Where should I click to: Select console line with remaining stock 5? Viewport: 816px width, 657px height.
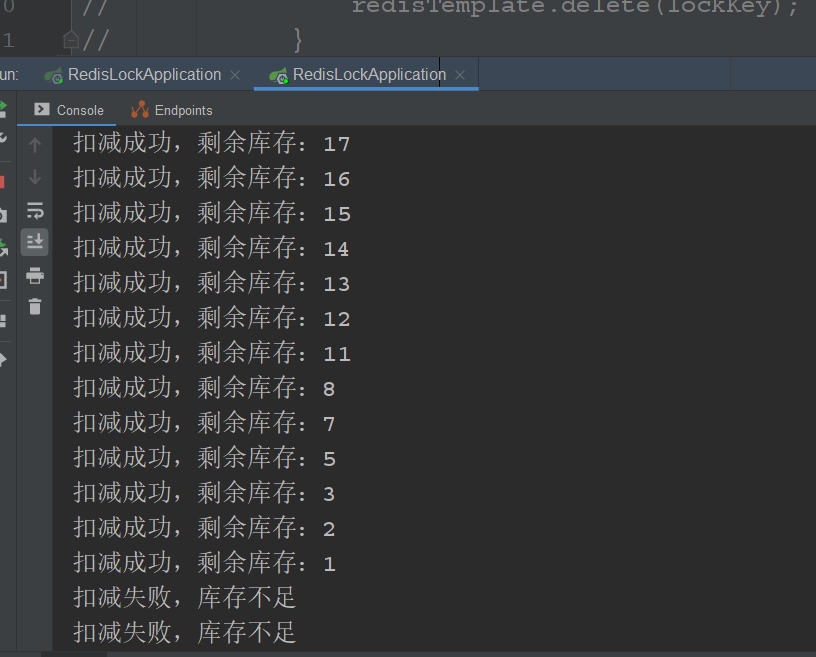coord(205,458)
